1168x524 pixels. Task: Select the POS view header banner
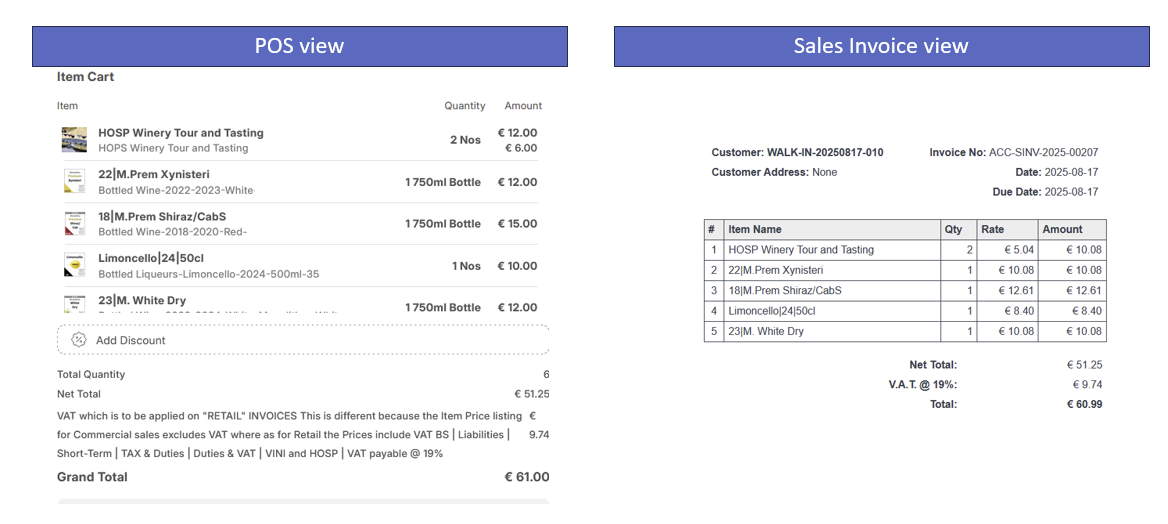tap(299, 46)
